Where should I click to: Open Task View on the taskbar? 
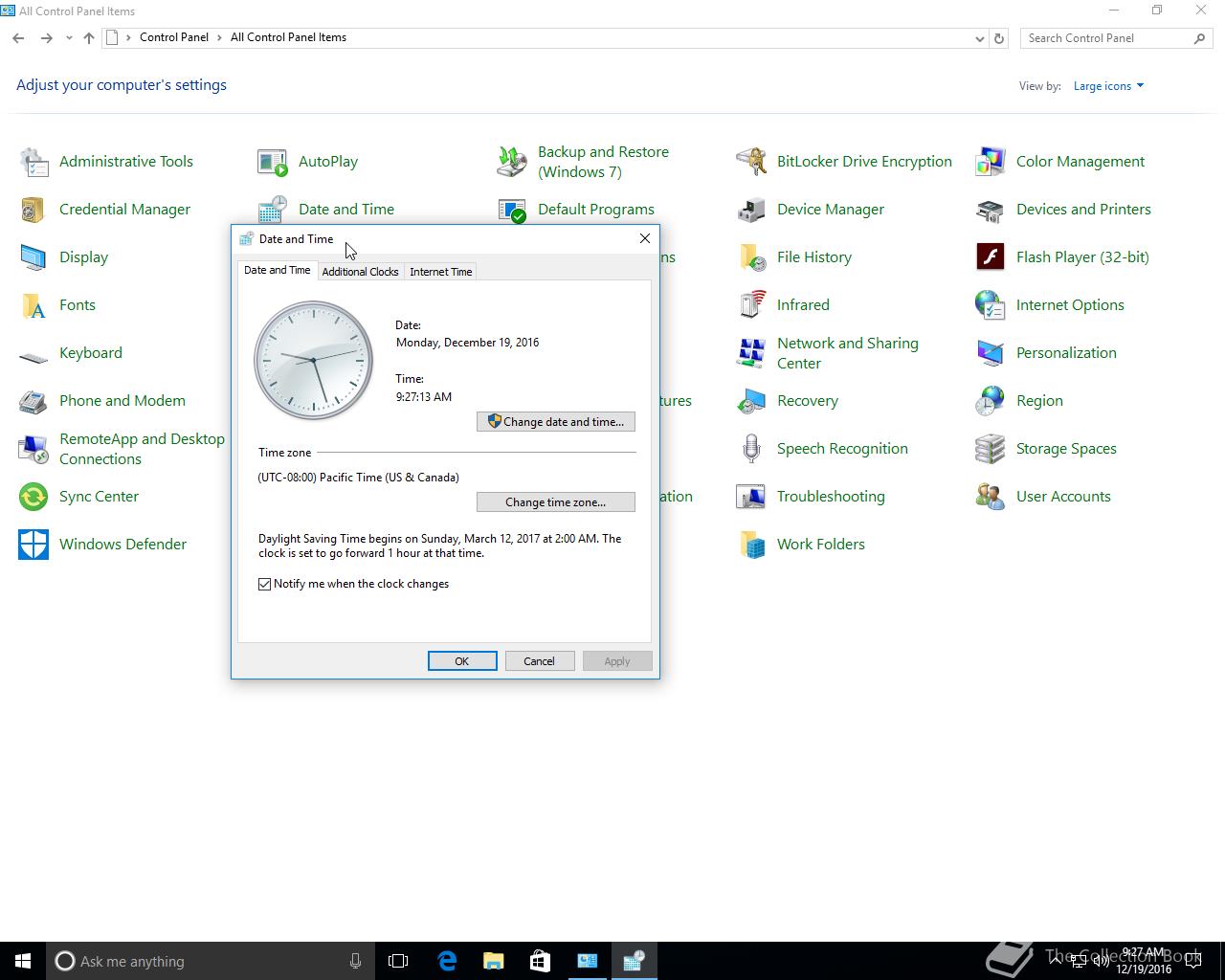[x=398, y=961]
